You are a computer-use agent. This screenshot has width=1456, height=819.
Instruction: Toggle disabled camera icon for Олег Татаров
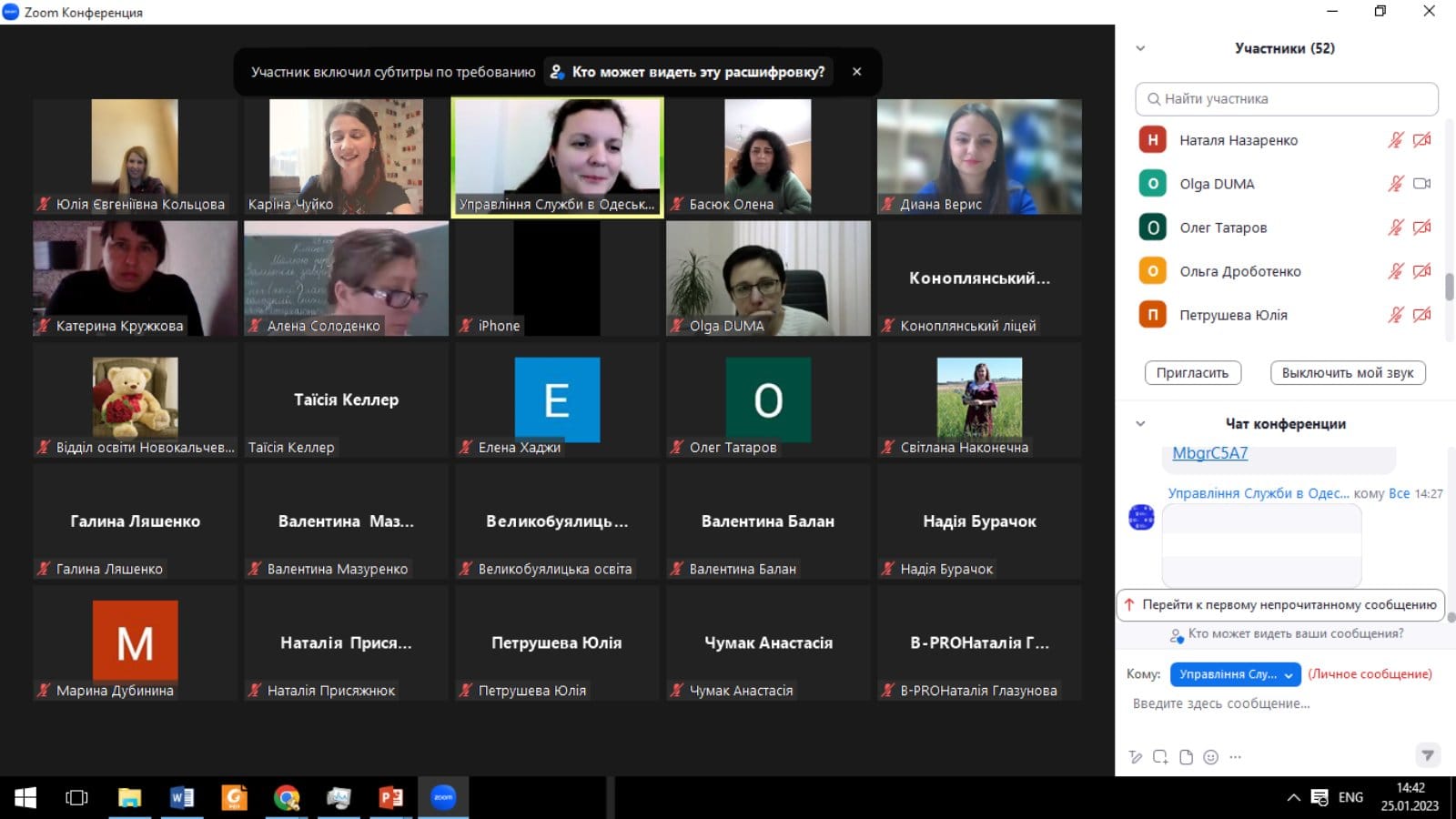click(1421, 227)
